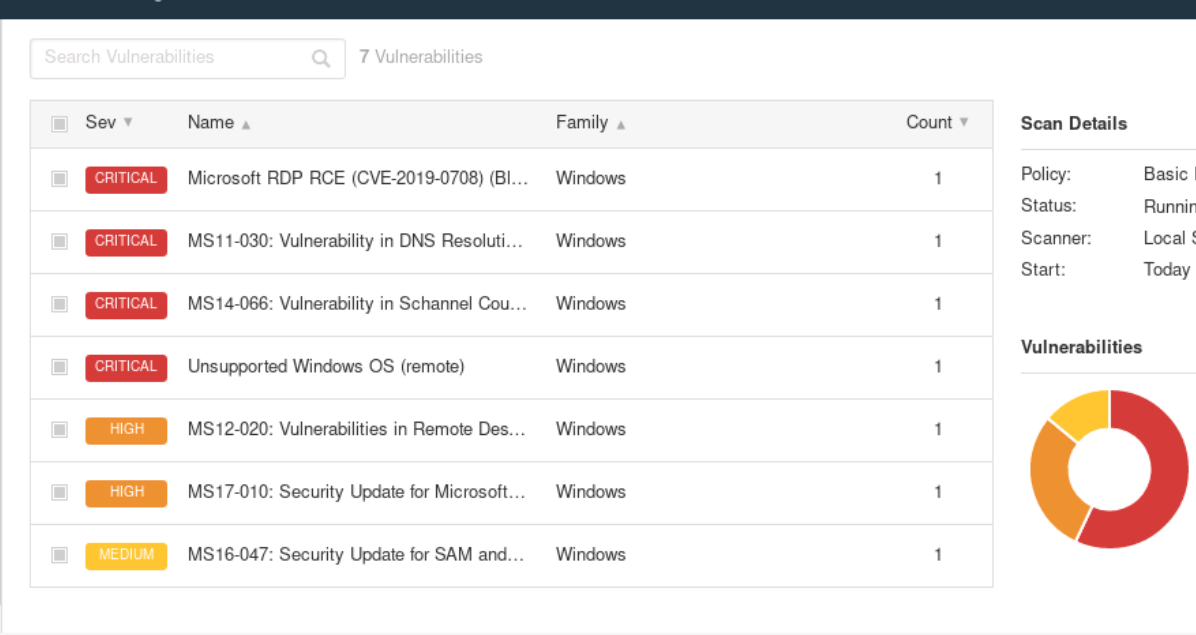Image resolution: width=1196 pixels, height=635 pixels.
Task: Click the CRITICAL badge for MS11-030
Action: click(126, 241)
